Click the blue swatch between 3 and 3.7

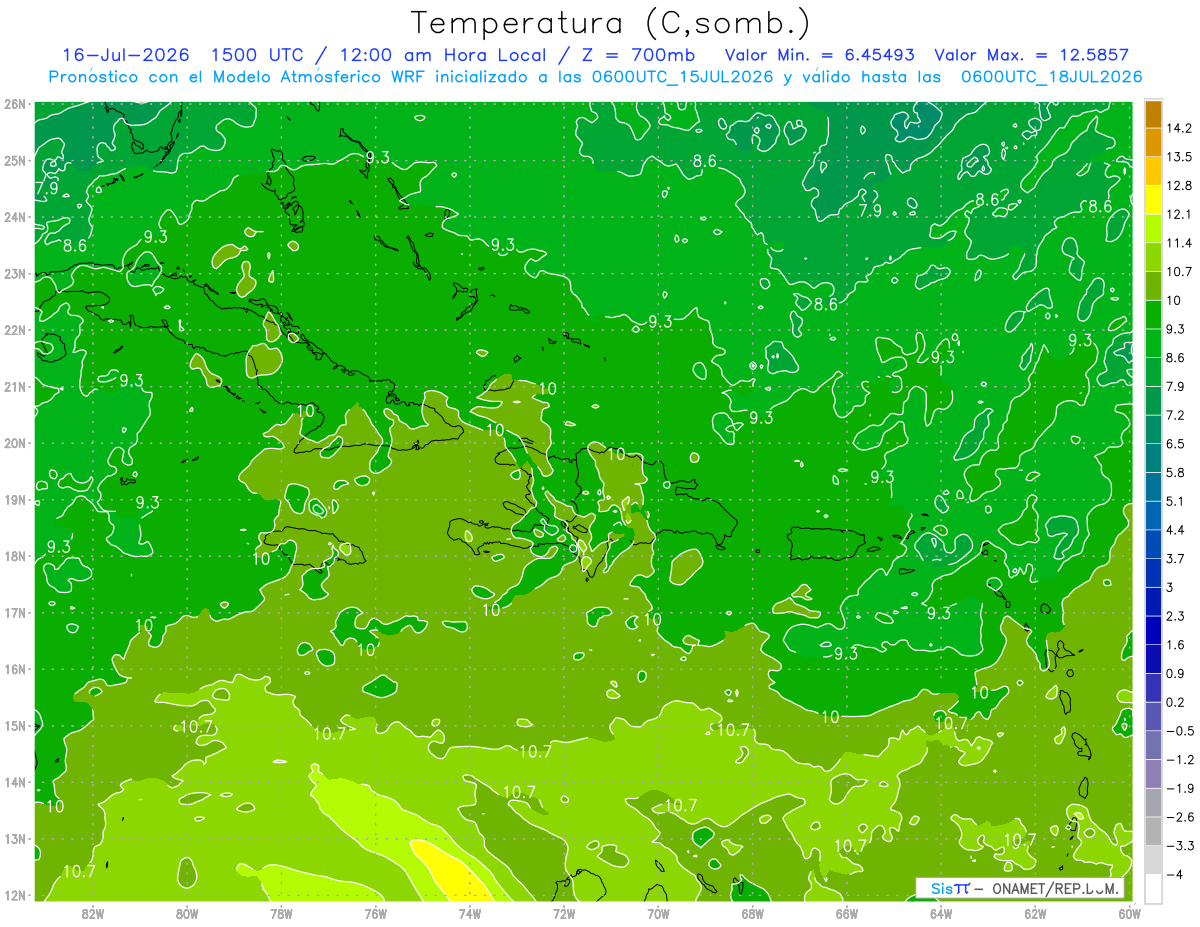click(1152, 573)
